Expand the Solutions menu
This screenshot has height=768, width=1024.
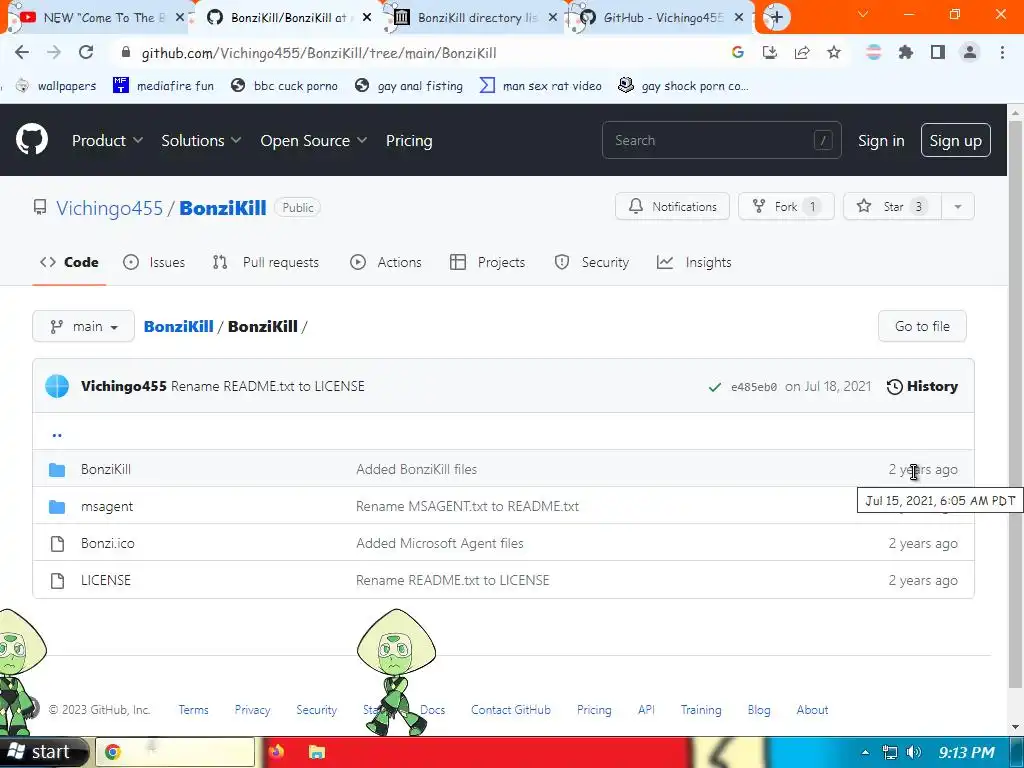click(x=201, y=140)
